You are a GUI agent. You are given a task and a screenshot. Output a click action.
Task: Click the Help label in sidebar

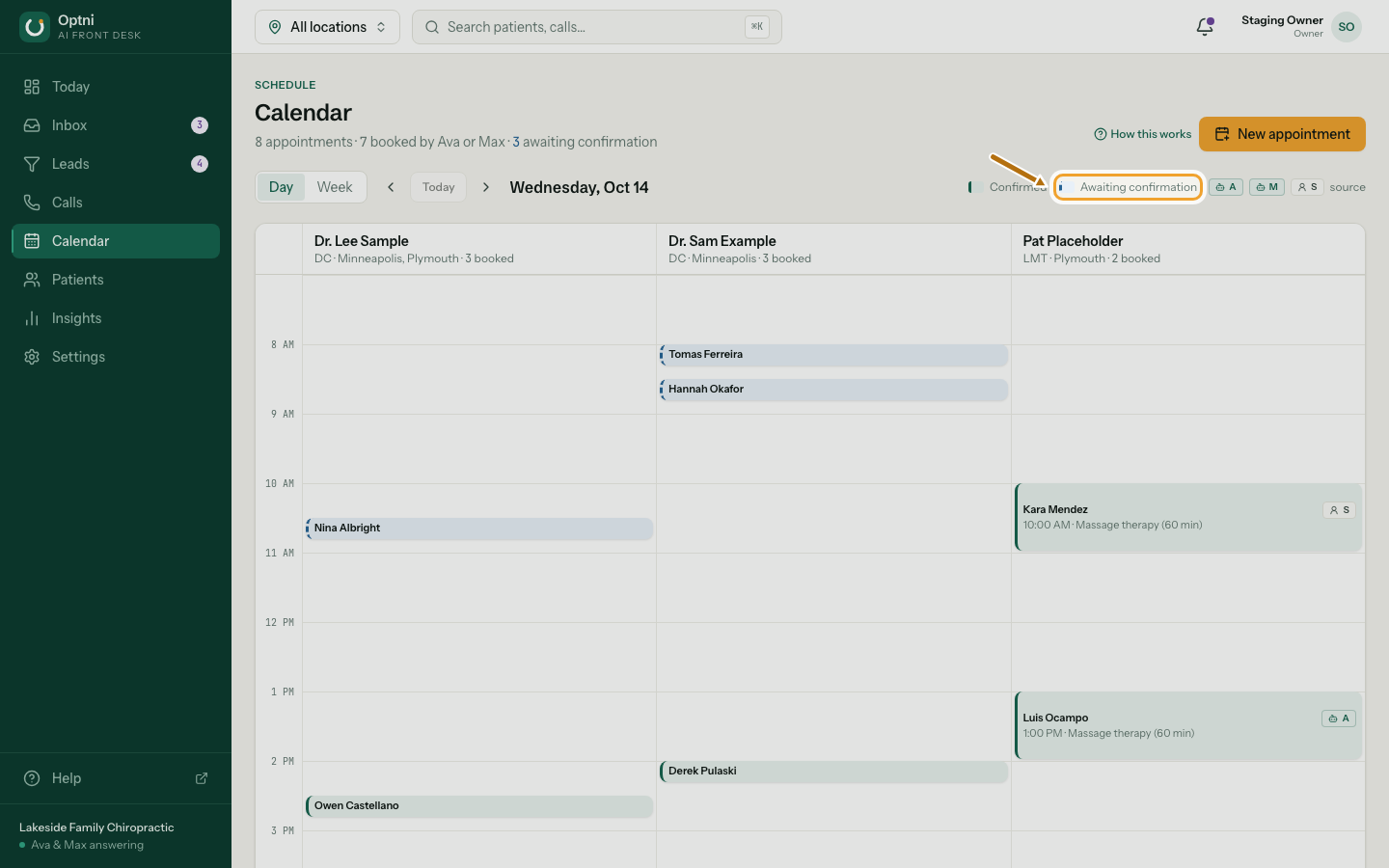pos(67,778)
